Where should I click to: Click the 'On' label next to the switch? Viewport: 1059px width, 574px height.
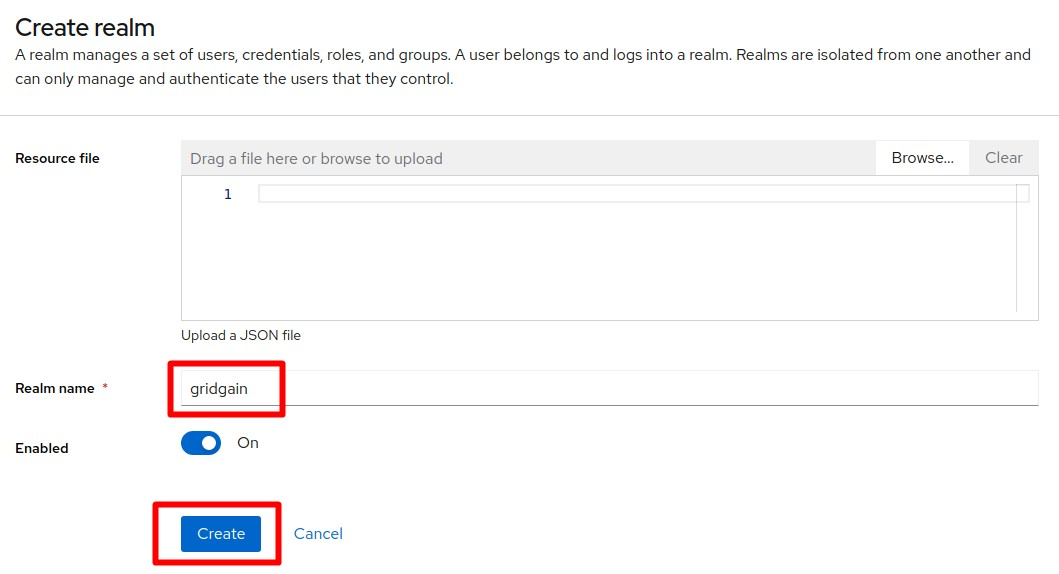click(x=248, y=443)
